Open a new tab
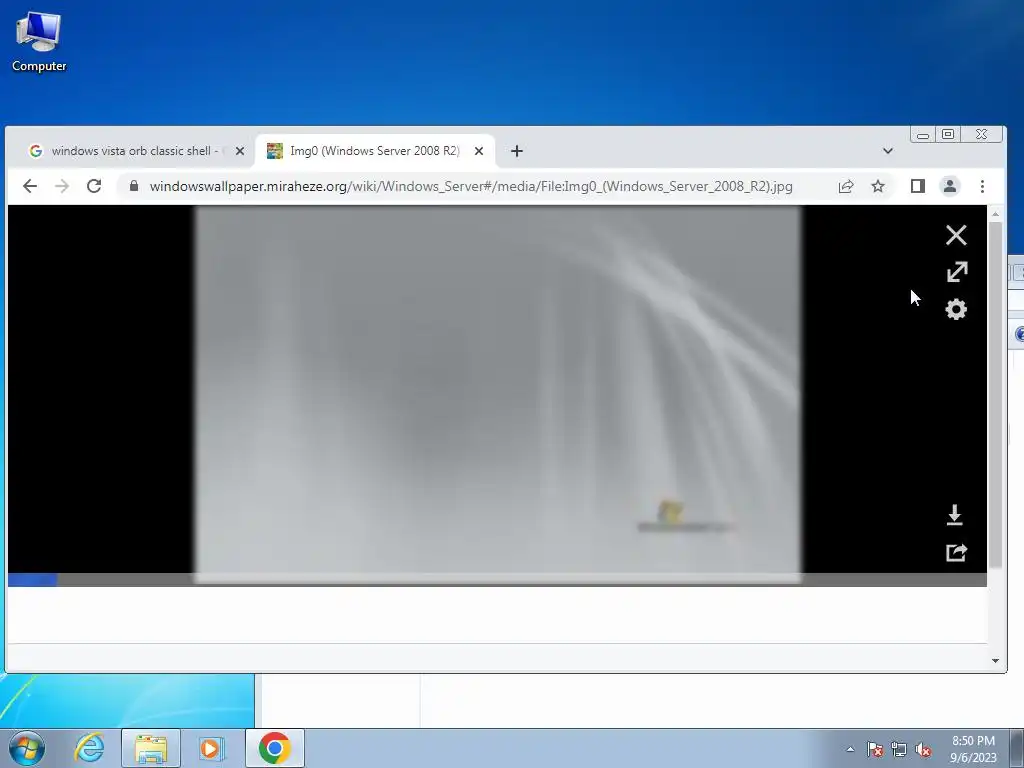This screenshot has height=768, width=1024. (517, 151)
